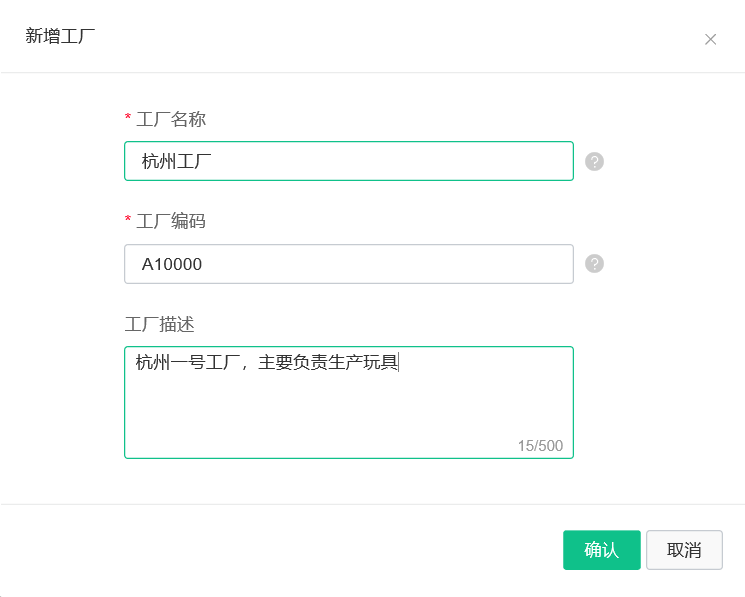
Task: Open help tooltip beside 工厂编码 field
Action: pyautogui.click(x=594, y=264)
